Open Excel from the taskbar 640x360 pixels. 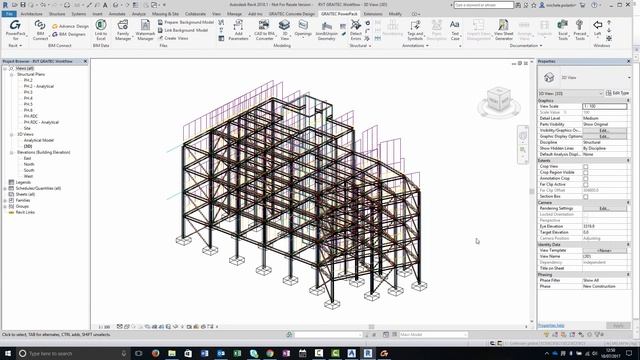click(237, 353)
